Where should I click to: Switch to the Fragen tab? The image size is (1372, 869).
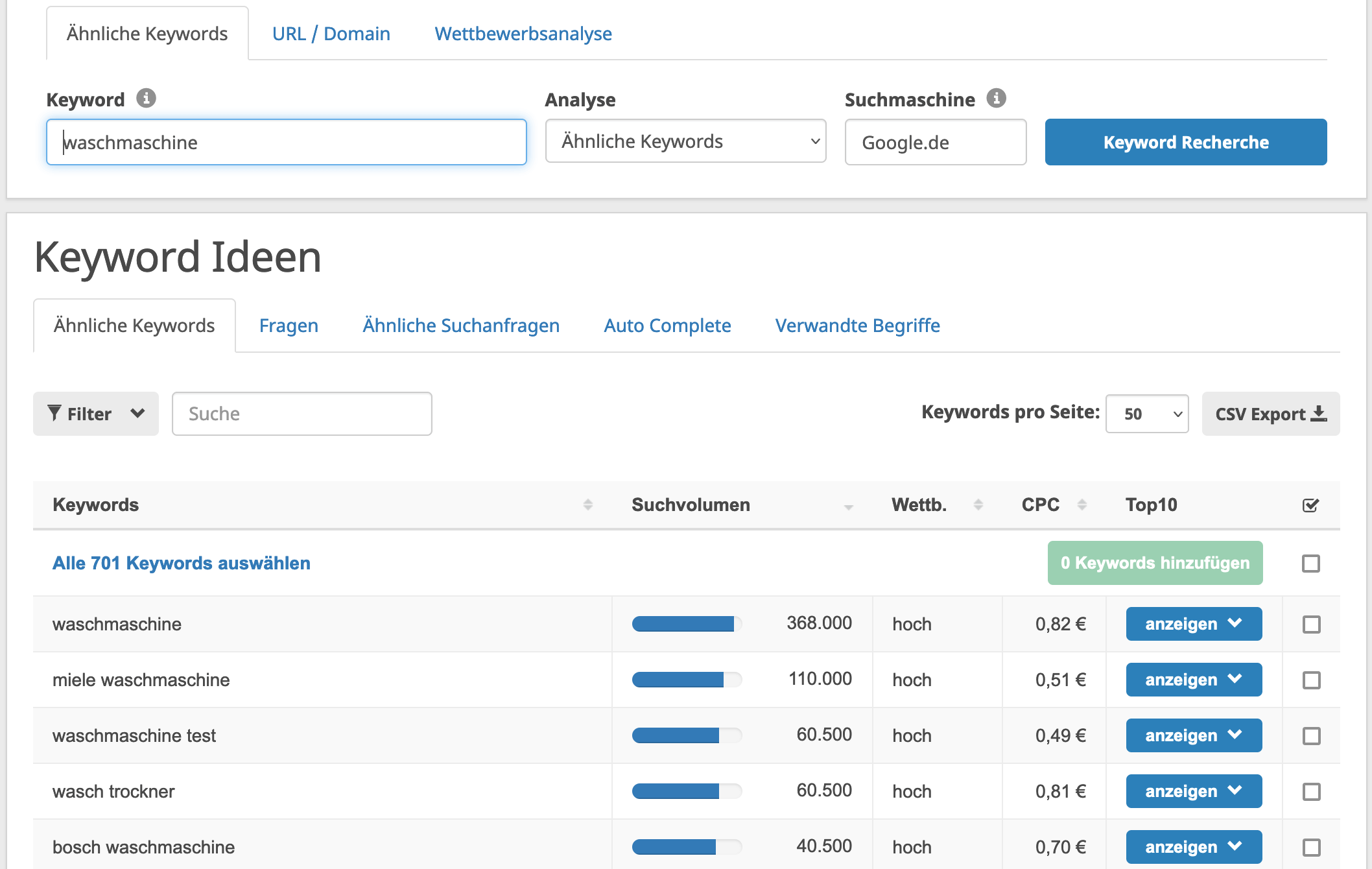(x=288, y=325)
